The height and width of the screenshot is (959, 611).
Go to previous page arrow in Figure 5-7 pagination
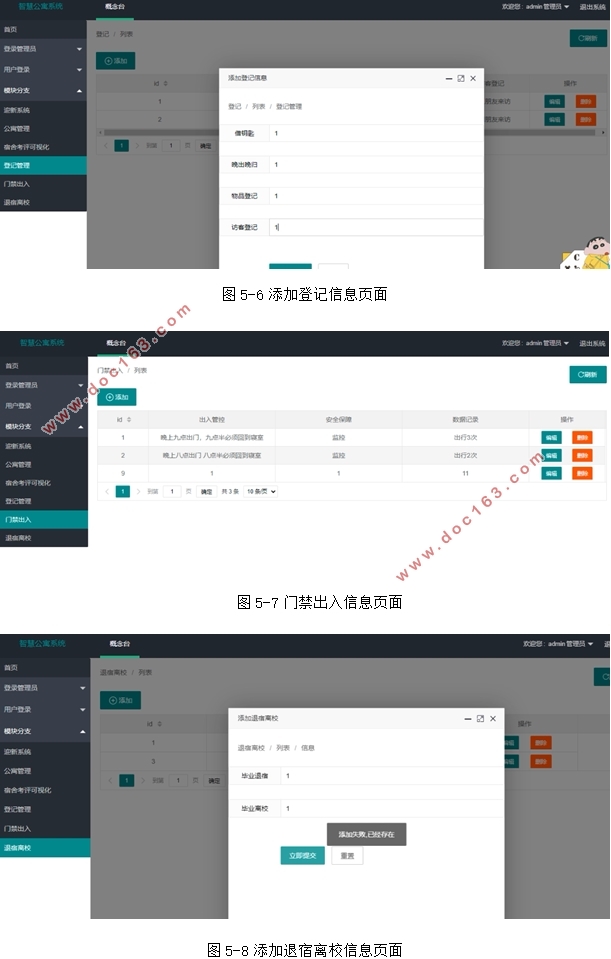point(107,491)
